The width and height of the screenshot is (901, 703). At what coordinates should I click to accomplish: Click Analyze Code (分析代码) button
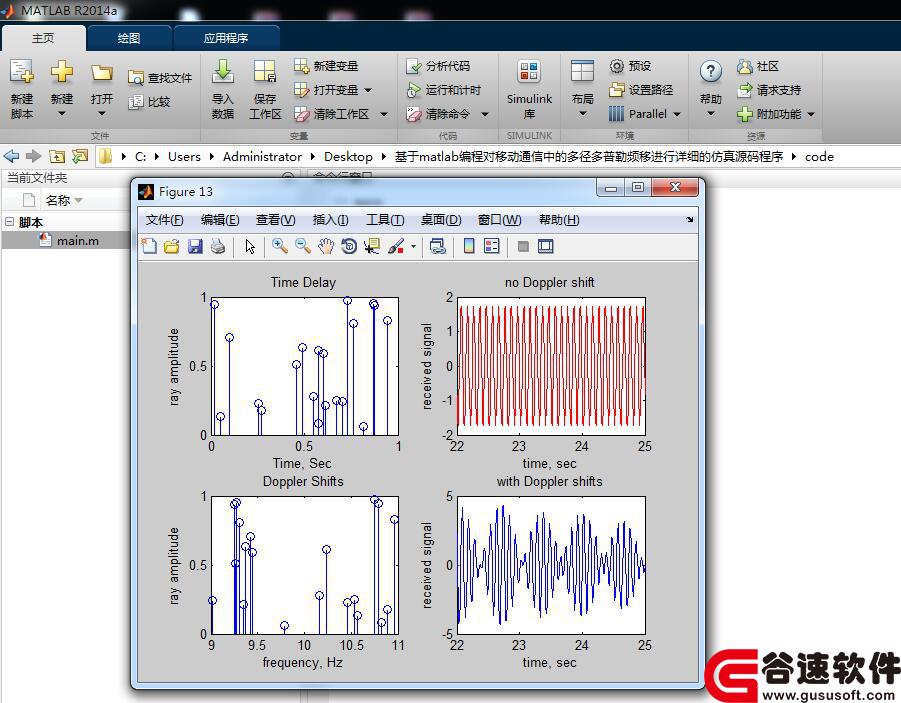(x=438, y=66)
